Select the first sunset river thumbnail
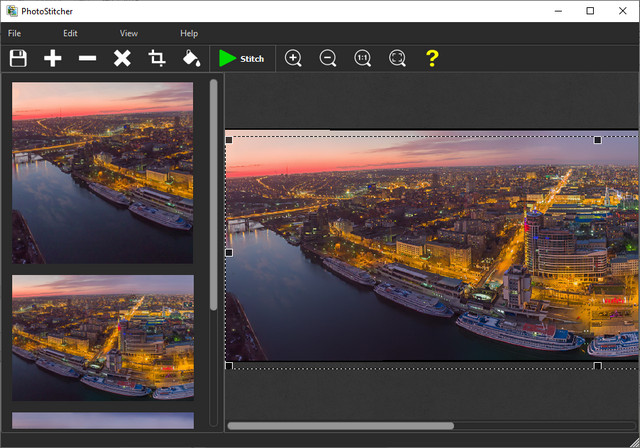 pos(102,172)
